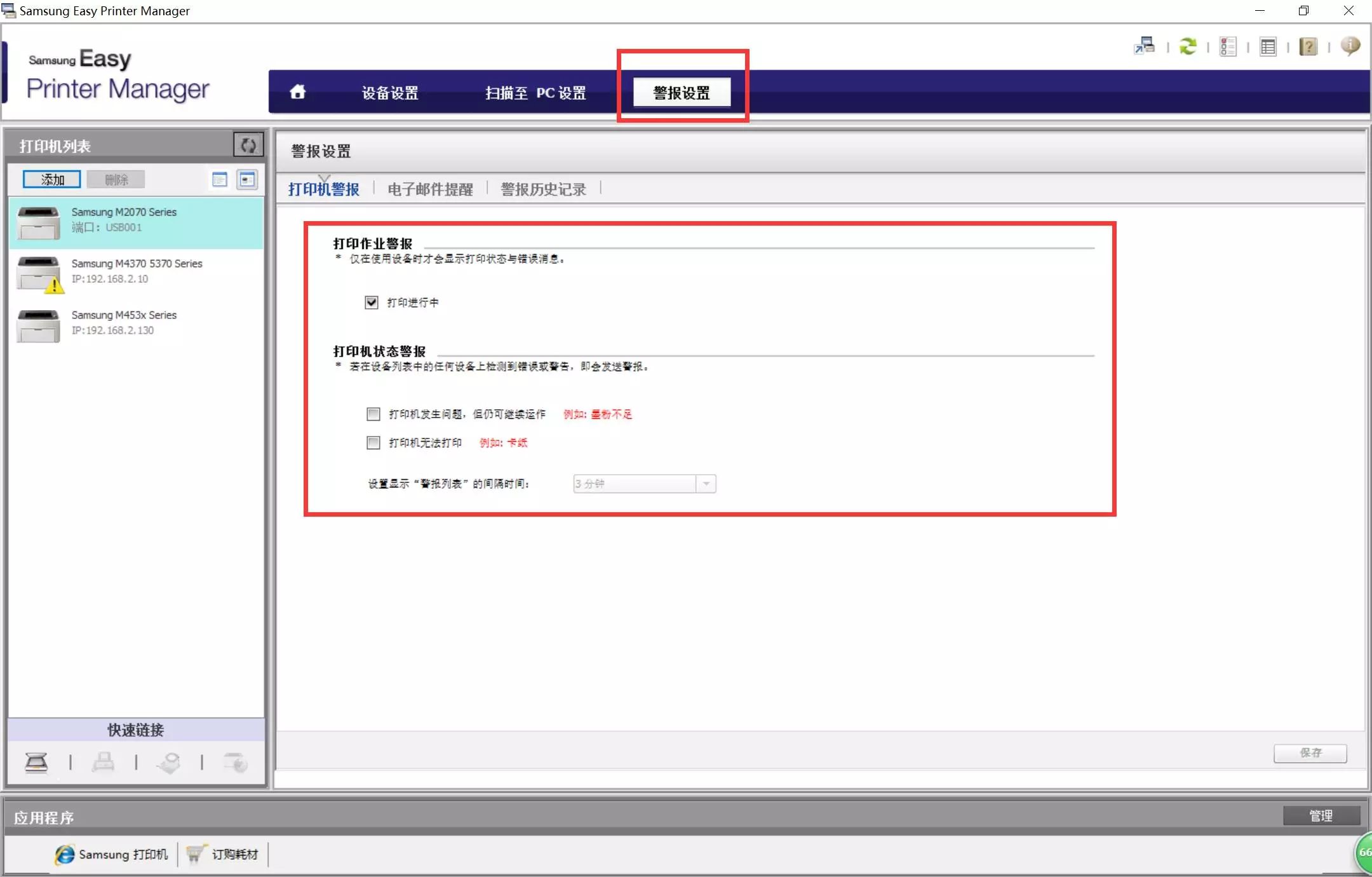Image resolution: width=1372 pixels, height=877 pixels.
Task: Click the IP:192.168.2.10 address text
Action: click(110, 279)
